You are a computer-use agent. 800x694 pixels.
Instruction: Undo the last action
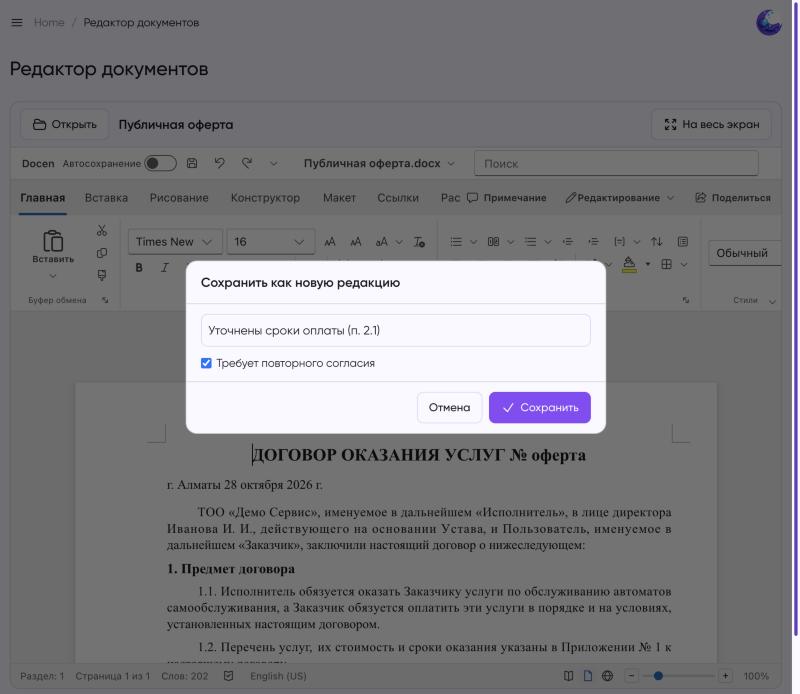click(219, 163)
